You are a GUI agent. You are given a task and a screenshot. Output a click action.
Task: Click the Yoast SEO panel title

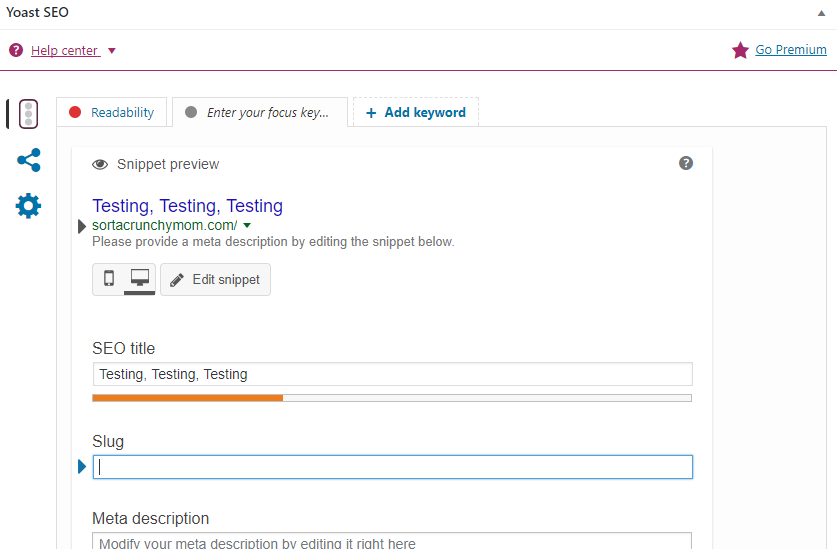[37, 12]
